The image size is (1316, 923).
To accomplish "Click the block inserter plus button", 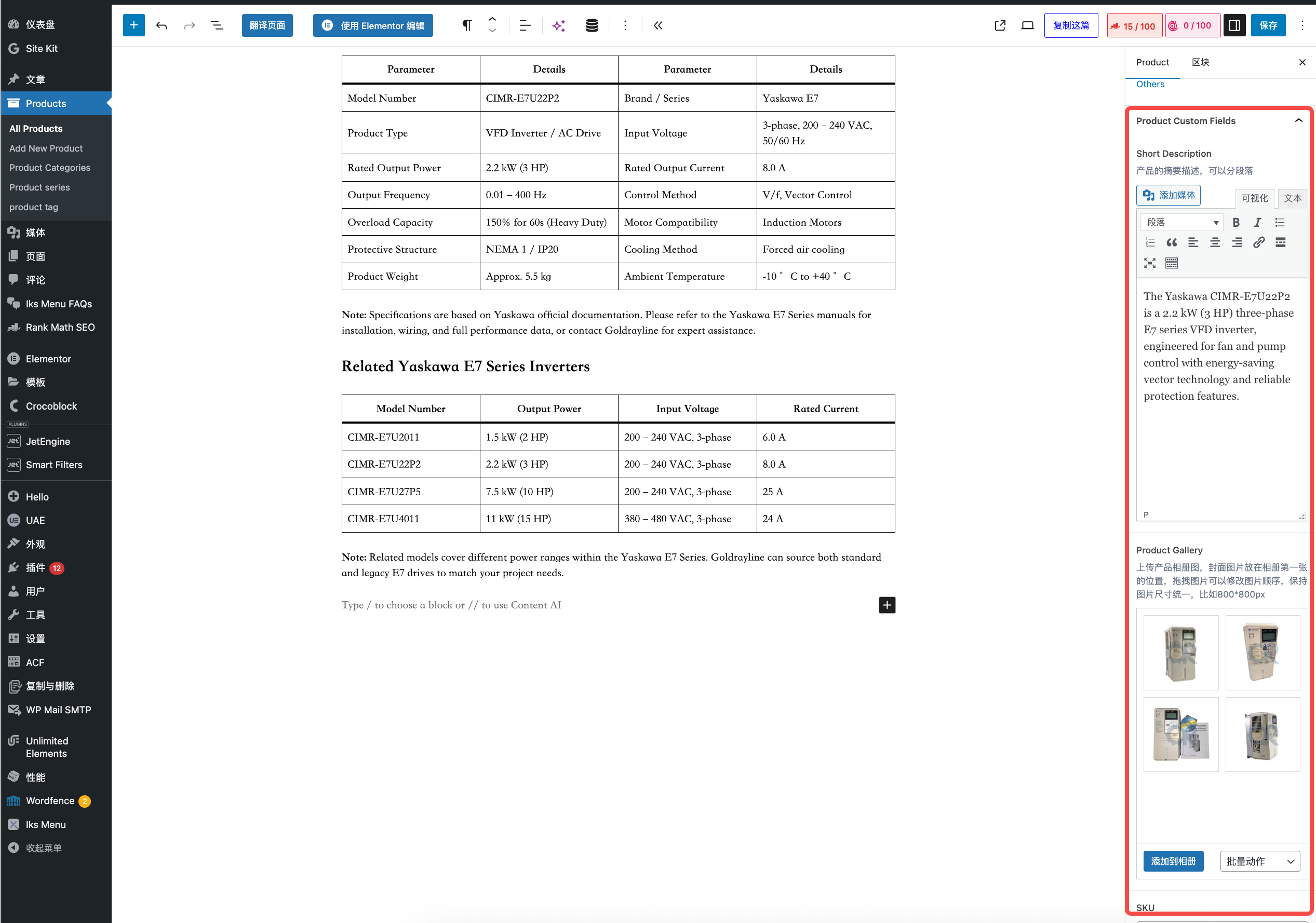I will (133, 25).
